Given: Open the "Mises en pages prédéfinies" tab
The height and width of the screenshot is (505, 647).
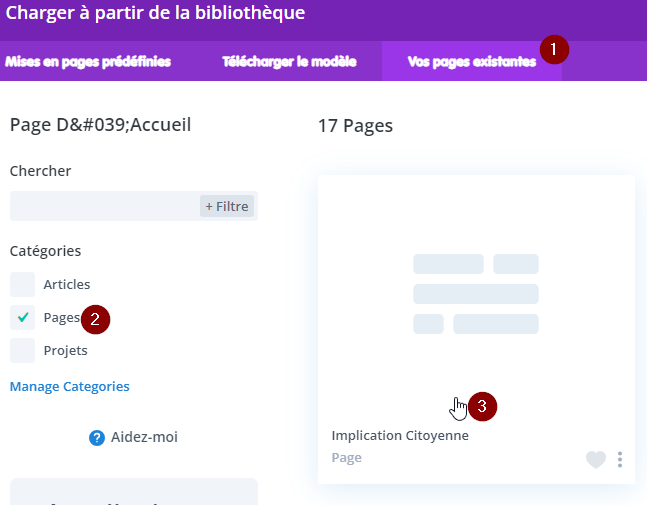Looking at the screenshot, I should (88, 61).
